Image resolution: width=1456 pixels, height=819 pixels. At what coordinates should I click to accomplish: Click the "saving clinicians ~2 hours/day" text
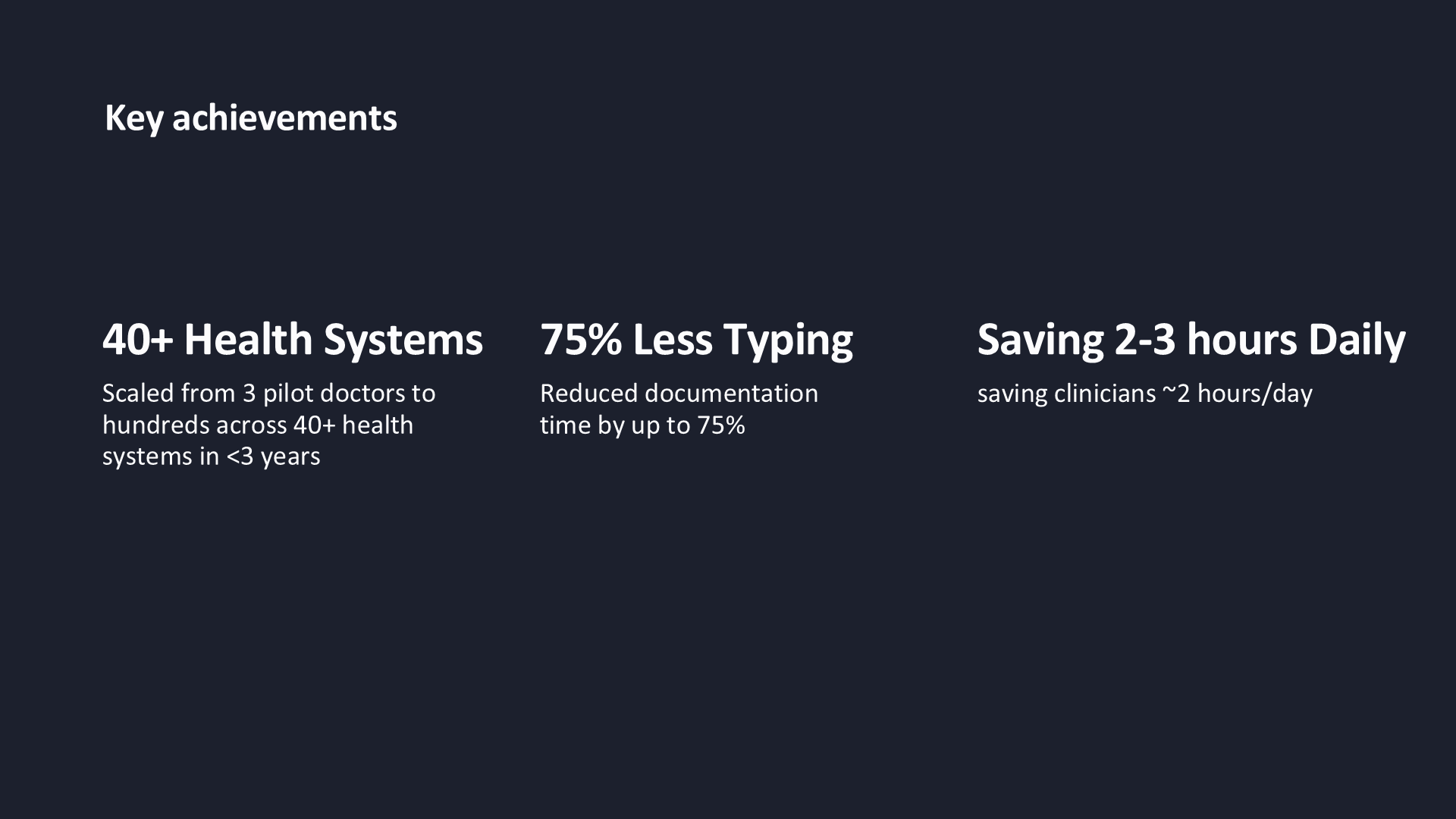(1145, 394)
